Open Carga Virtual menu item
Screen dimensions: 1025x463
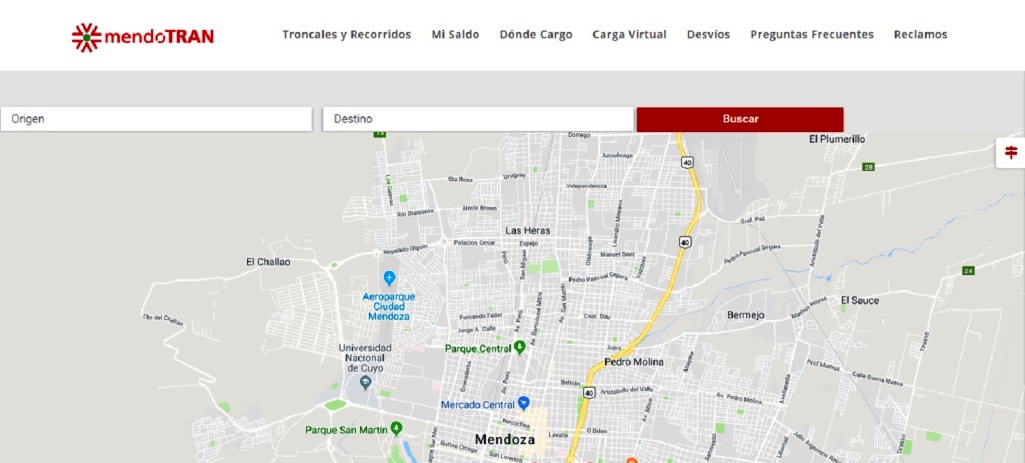(630, 35)
